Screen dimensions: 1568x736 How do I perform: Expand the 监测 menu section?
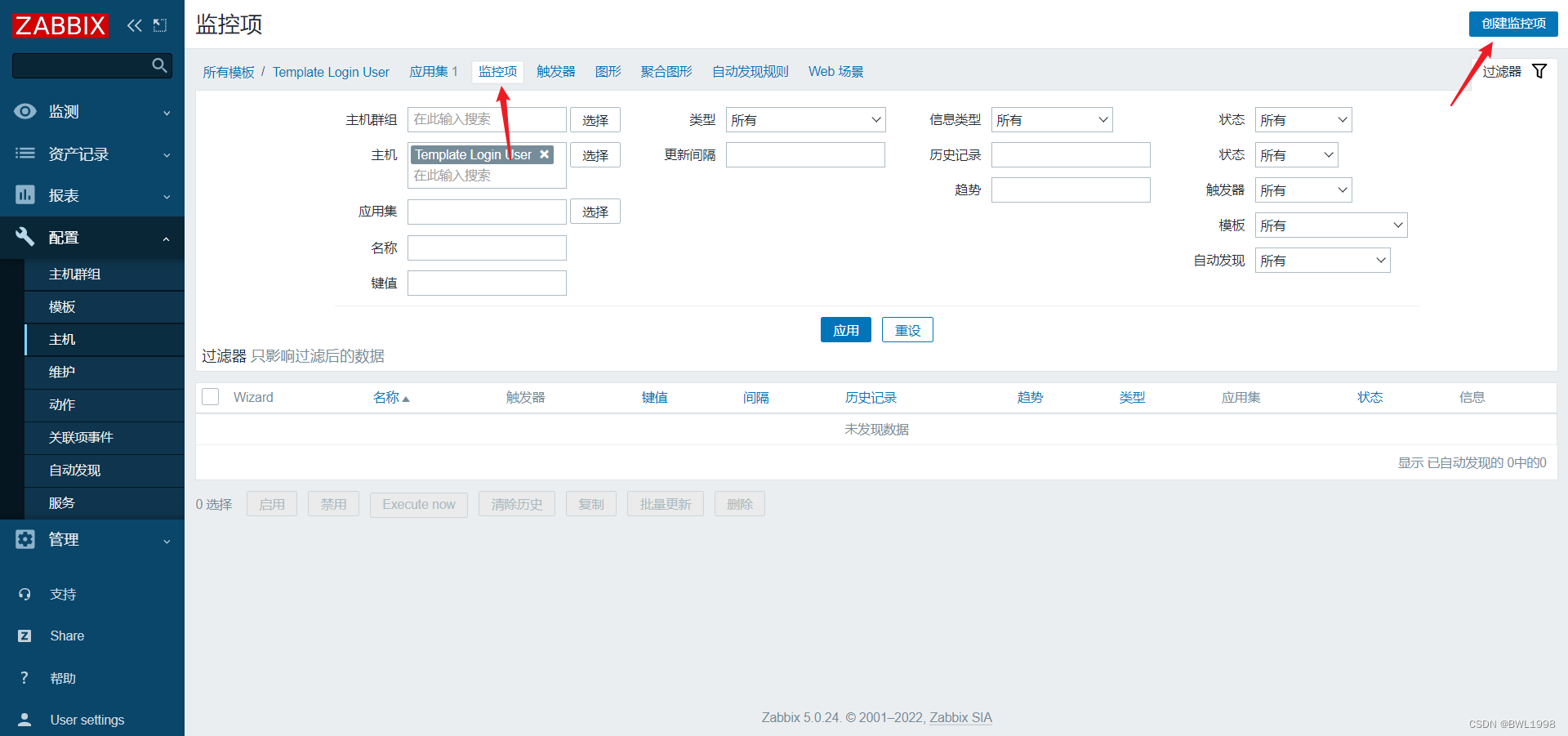[x=167, y=113]
